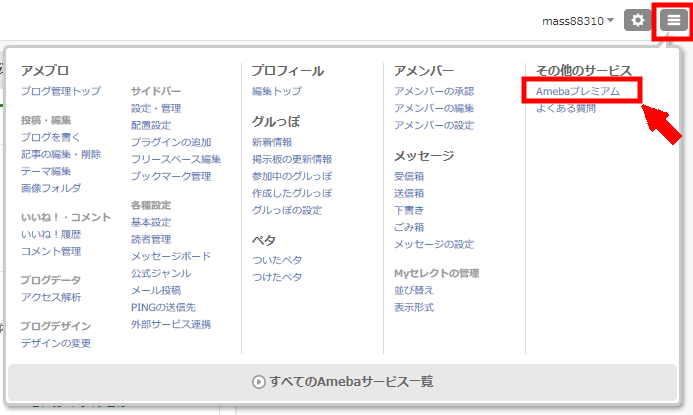Go to ブログ管理トップ
The image size is (693, 415).
point(61,91)
